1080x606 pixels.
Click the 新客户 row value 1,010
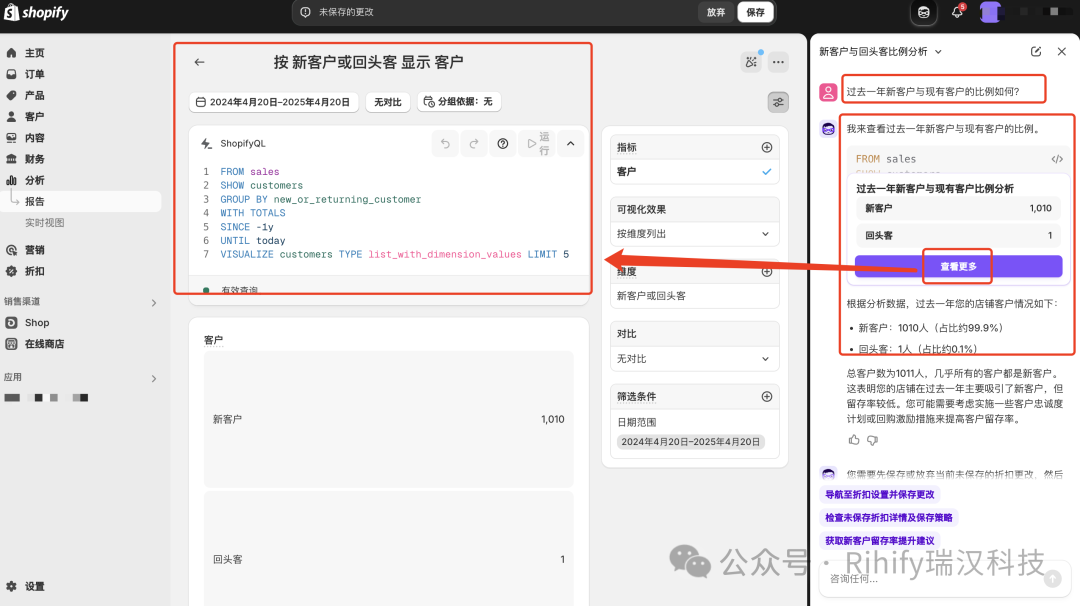(x=552, y=419)
